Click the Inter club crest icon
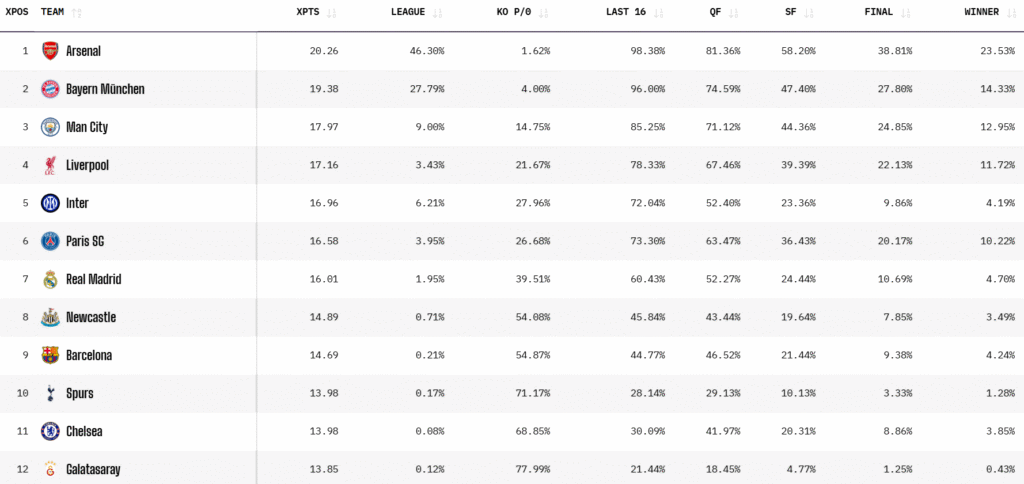 click(x=50, y=203)
